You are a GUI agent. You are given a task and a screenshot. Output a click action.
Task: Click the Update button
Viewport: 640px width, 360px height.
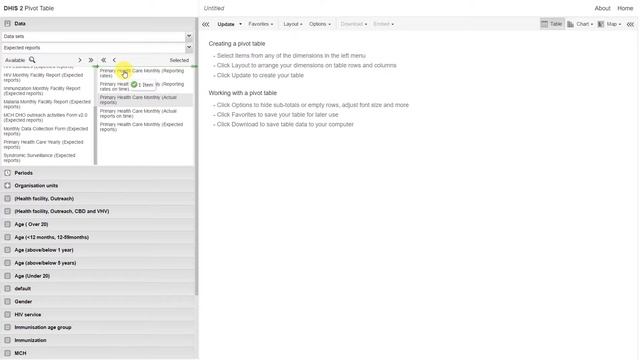[x=226, y=24]
